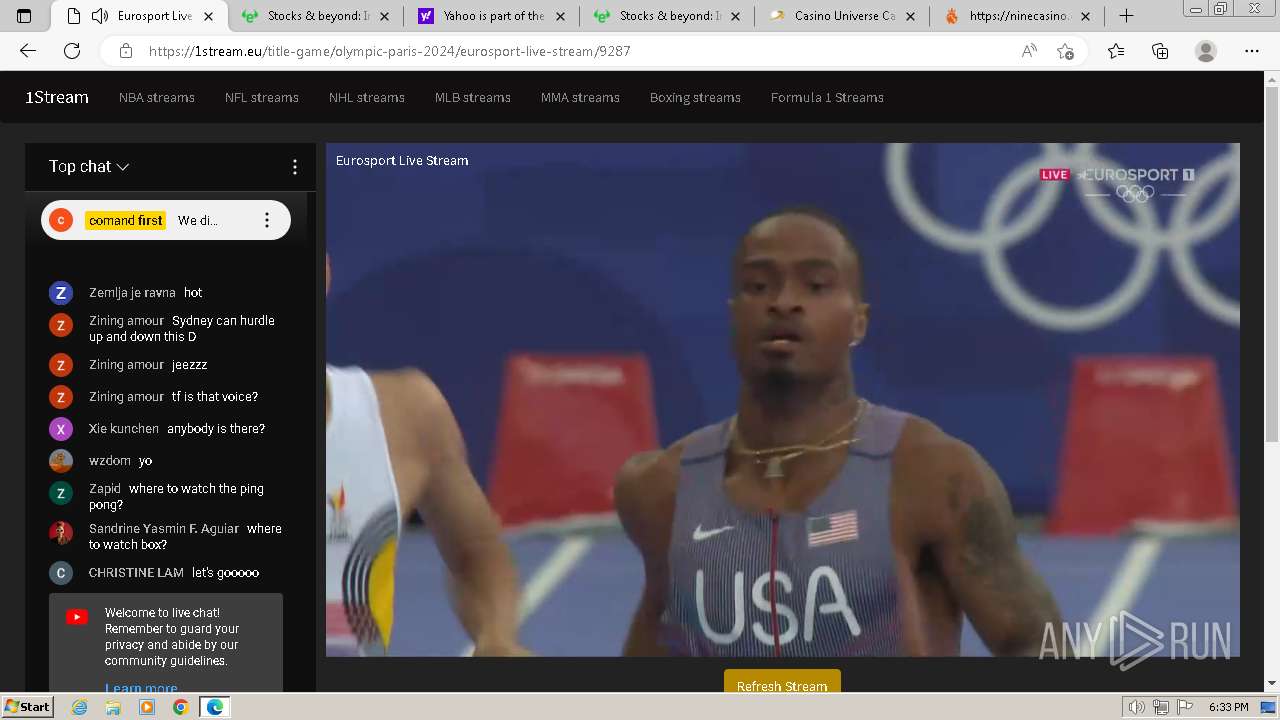Open NHL streams
The width and height of the screenshot is (1280, 720).
point(367,97)
